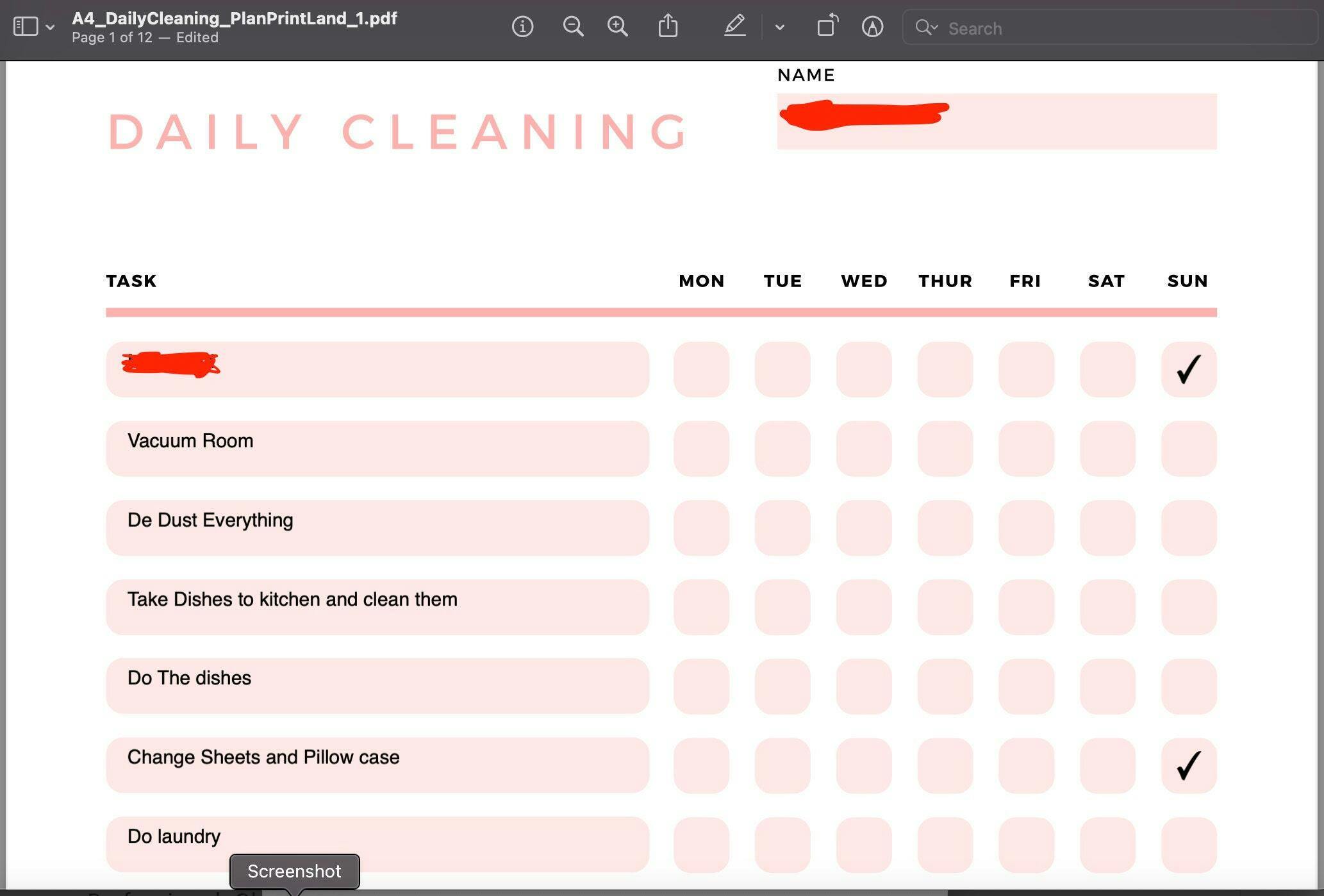Screen dimensions: 1324x896
Task: Check the Monday box for Vacuum Room
Action: pyautogui.click(x=701, y=449)
